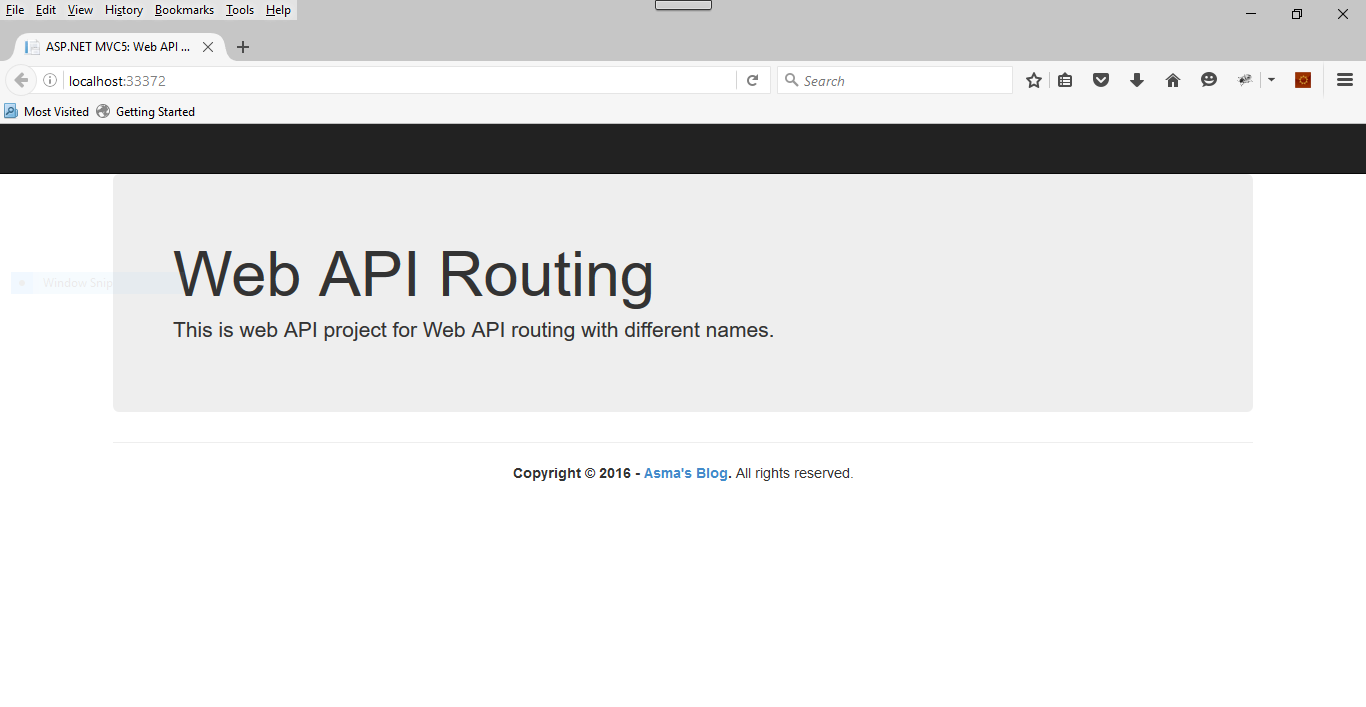Navigate to the Firefox home page
The width and height of the screenshot is (1366, 707).
click(x=1172, y=80)
